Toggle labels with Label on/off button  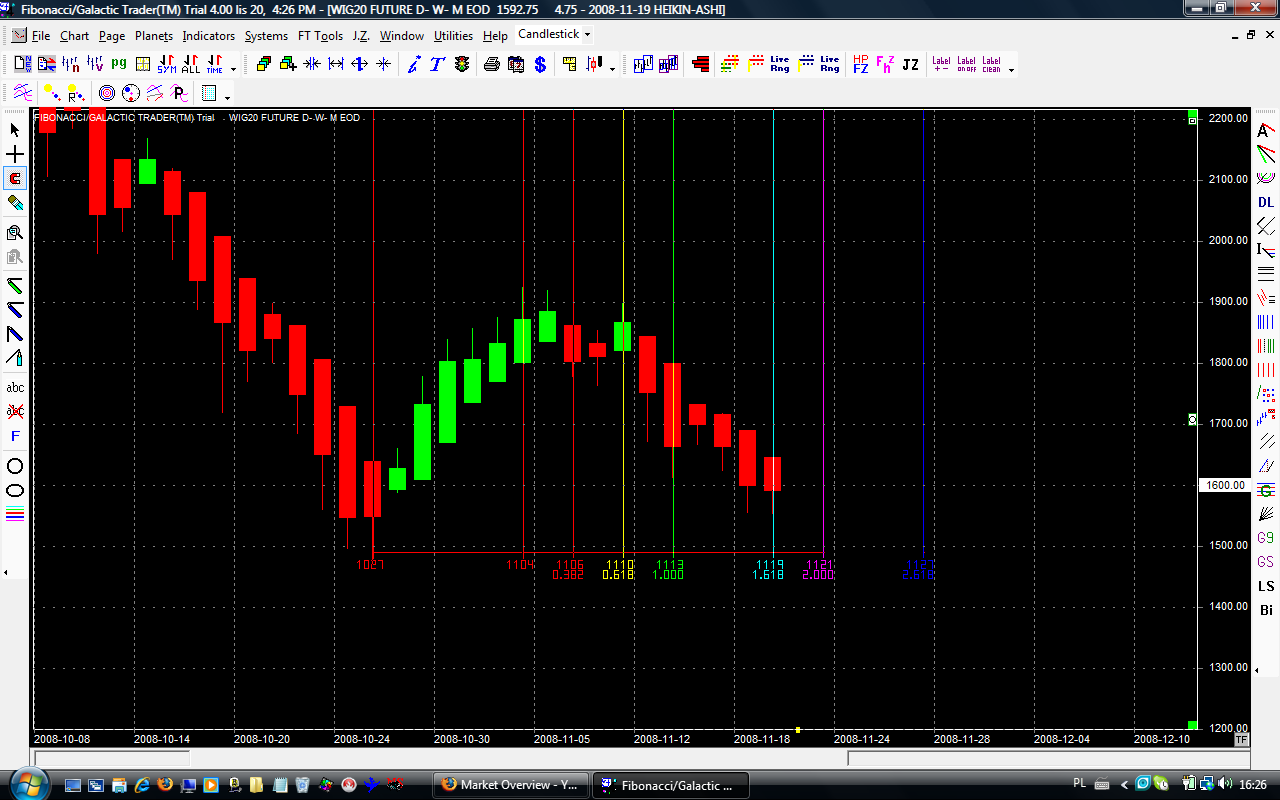pos(966,65)
